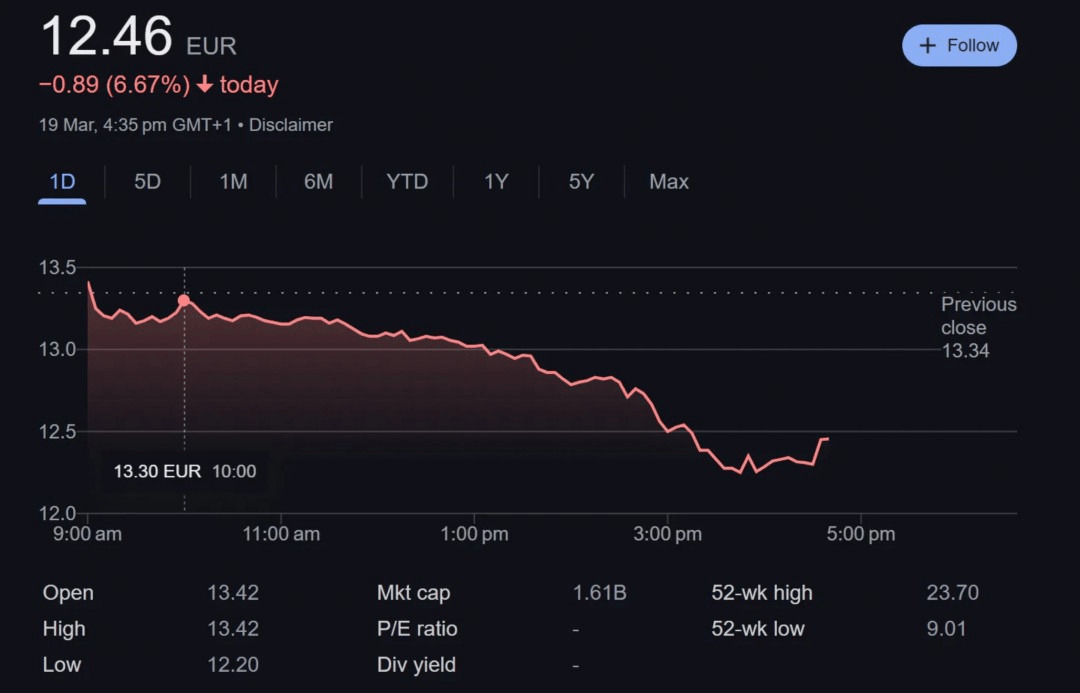Click the 10:00 data point on chart

tap(184, 300)
